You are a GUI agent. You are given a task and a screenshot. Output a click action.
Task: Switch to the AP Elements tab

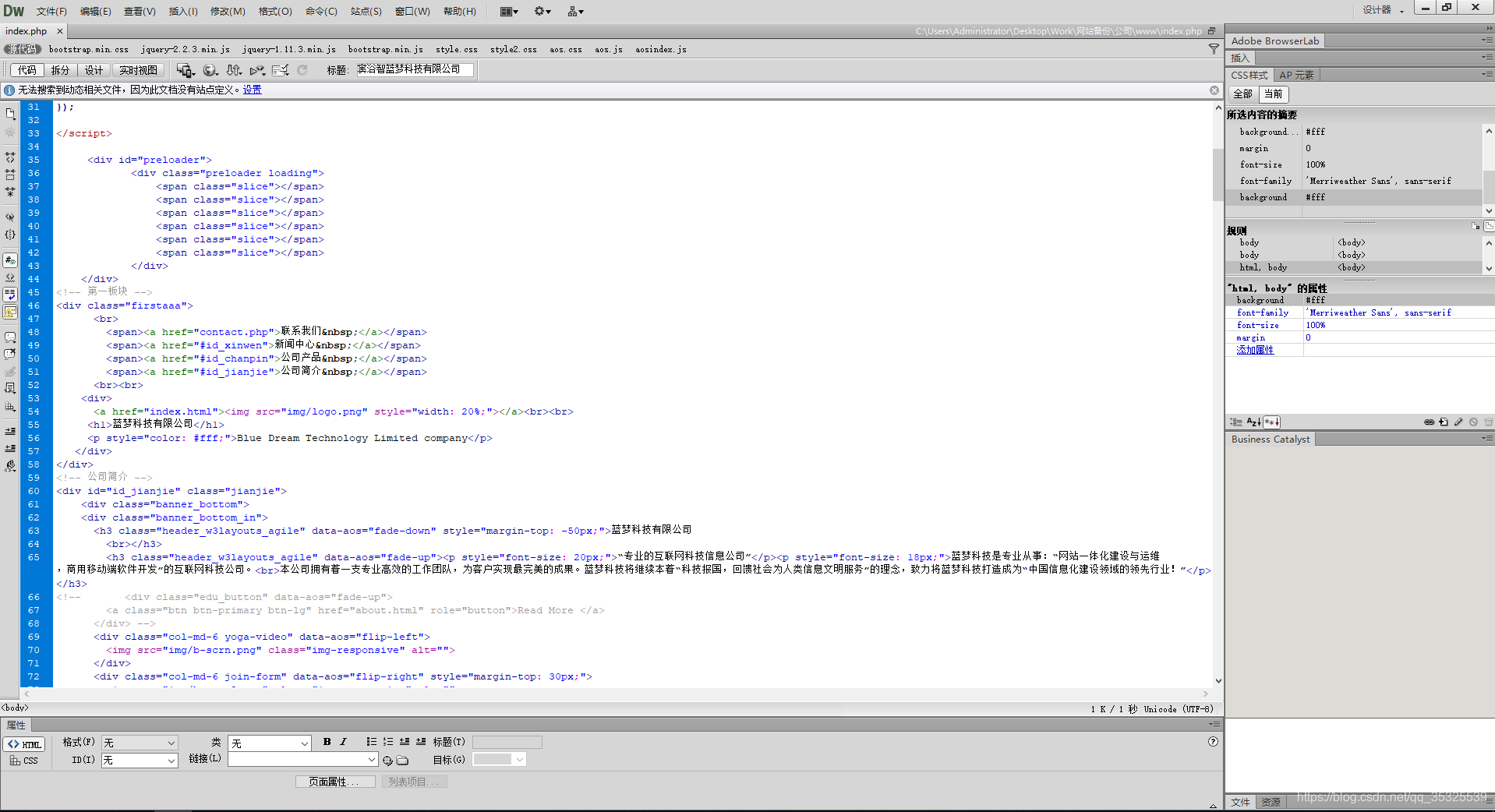pos(1296,75)
